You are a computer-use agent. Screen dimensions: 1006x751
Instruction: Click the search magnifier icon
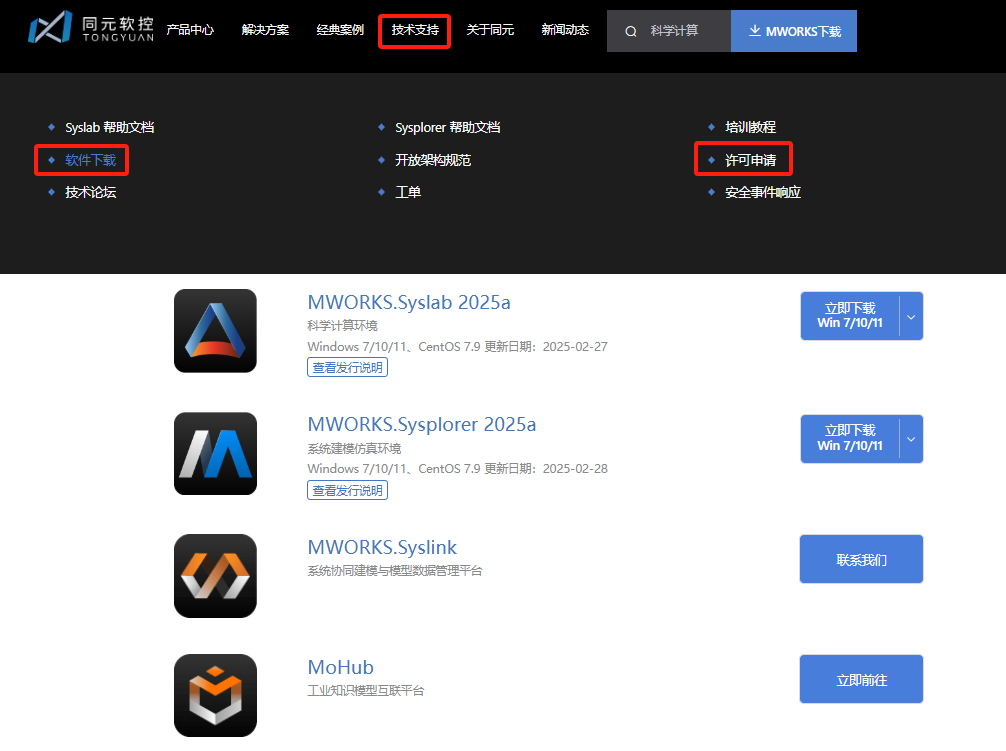tap(631, 31)
